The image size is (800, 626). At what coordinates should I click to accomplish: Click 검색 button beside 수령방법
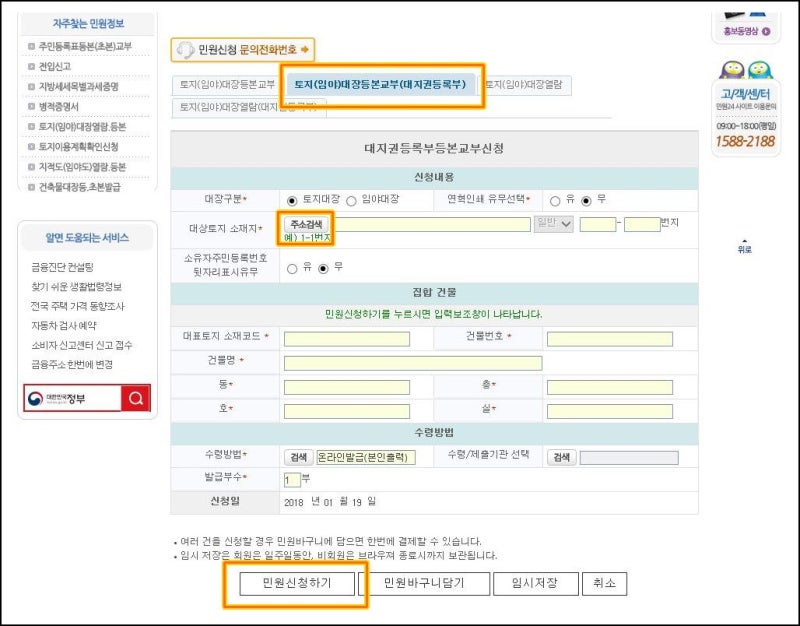[298, 457]
